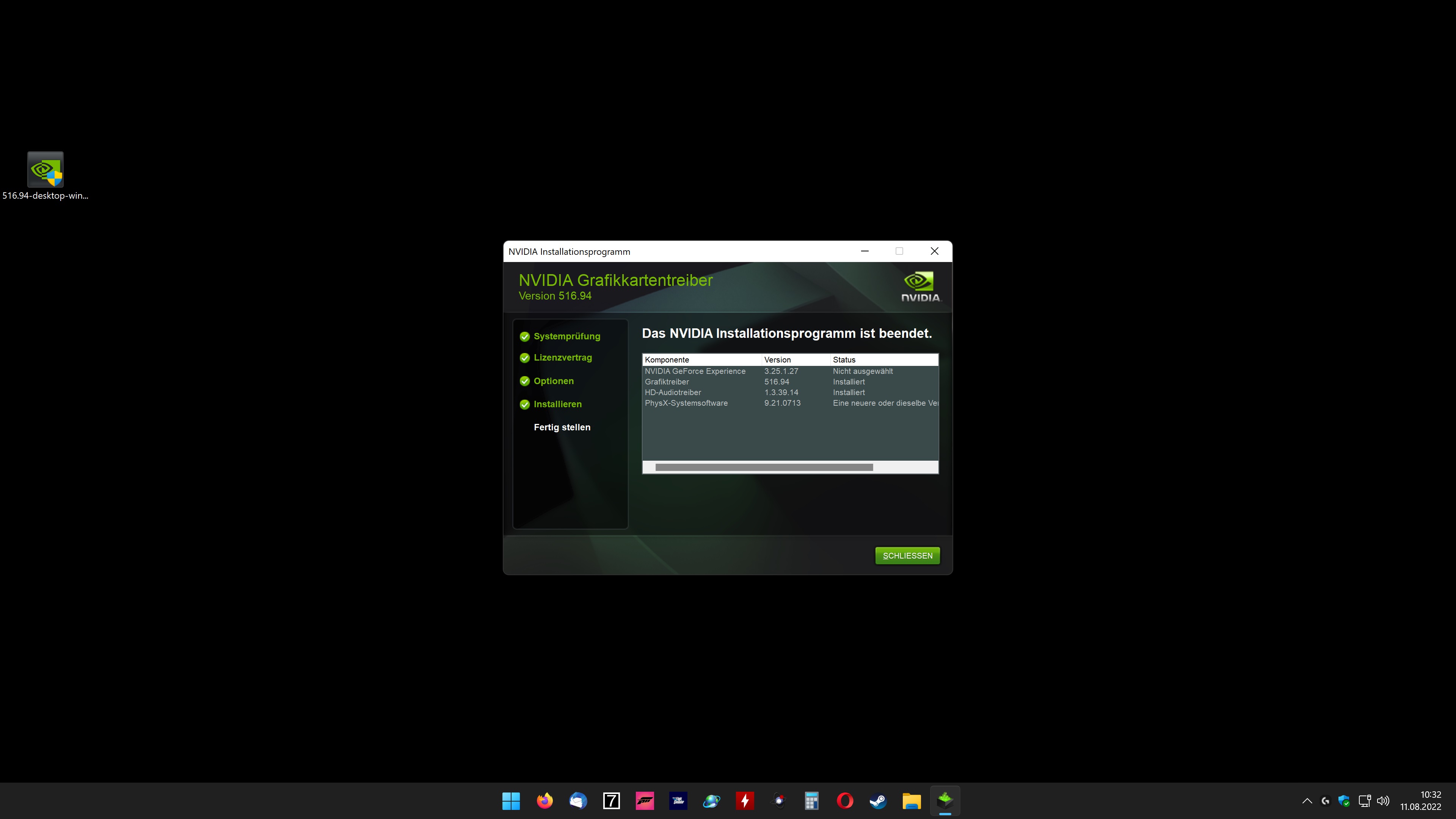The image size is (1456, 819).
Task: Click version cell '3.25.1.27'
Action: click(x=781, y=371)
